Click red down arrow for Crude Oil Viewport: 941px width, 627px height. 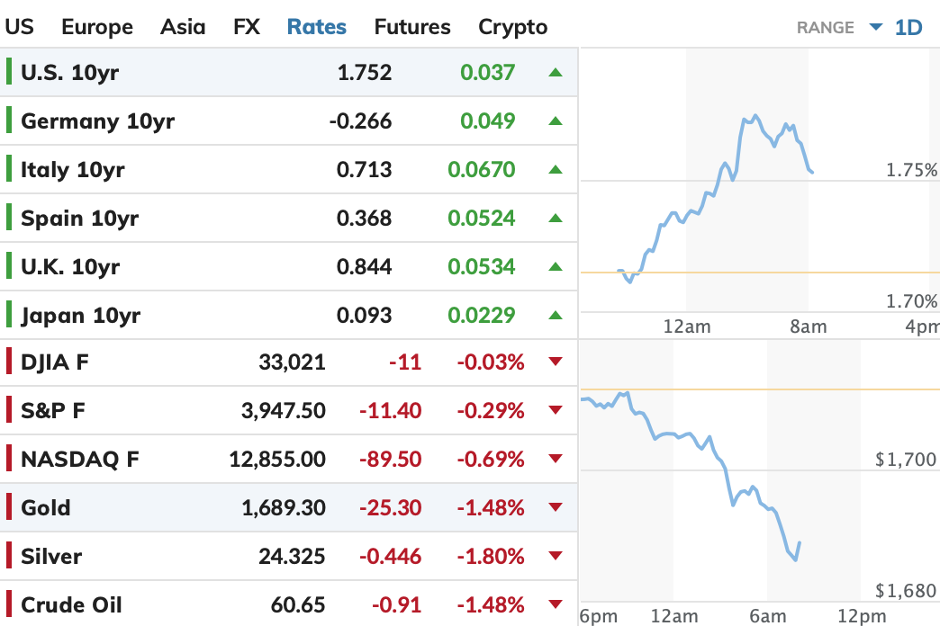click(556, 605)
